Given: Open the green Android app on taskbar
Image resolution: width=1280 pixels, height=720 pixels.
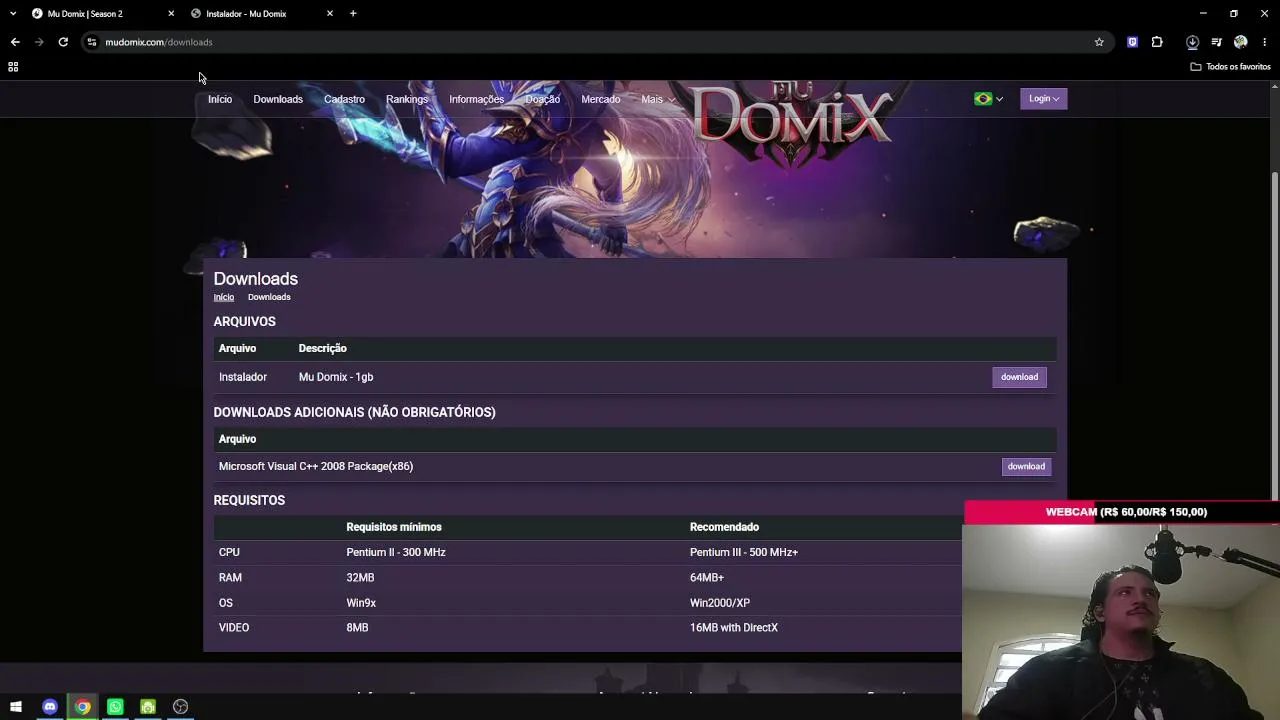Looking at the screenshot, I should pyautogui.click(x=148, y=707).
